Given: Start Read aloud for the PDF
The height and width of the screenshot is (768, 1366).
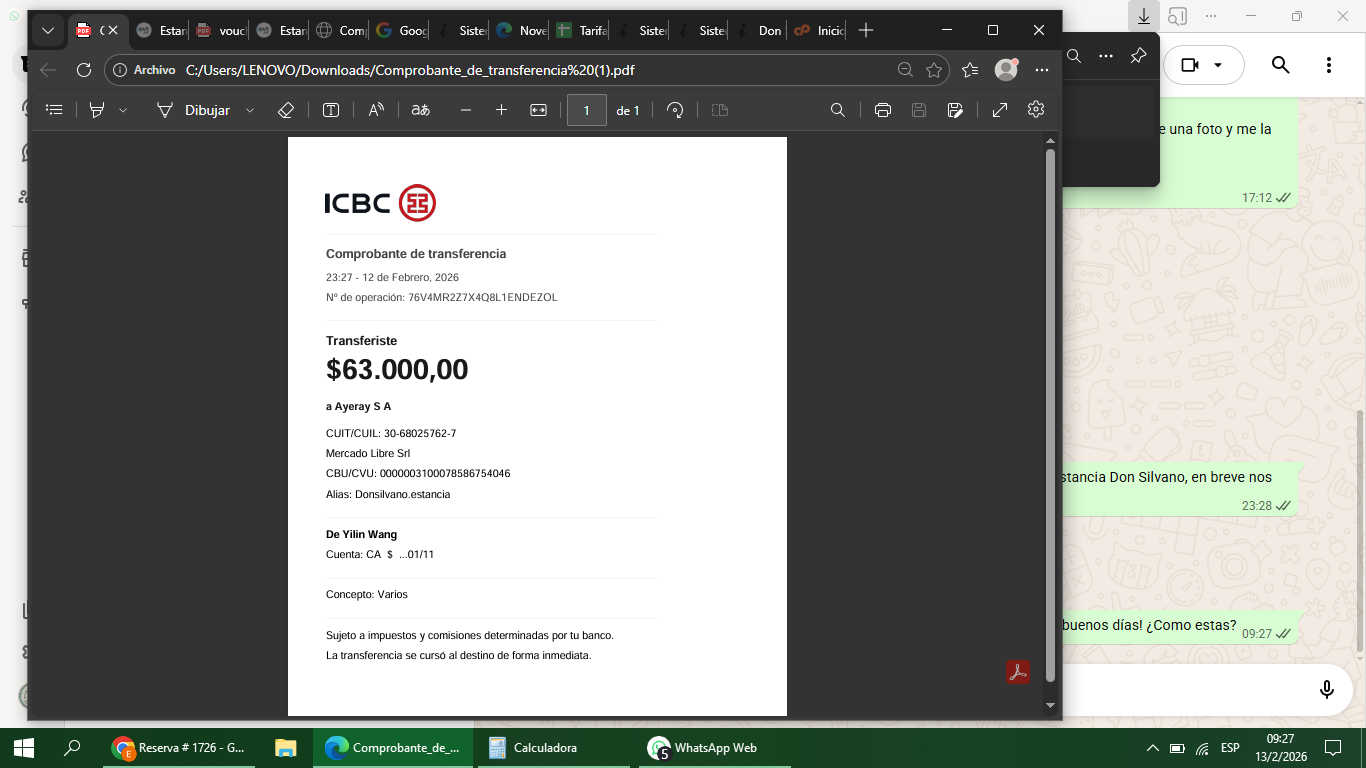Looking at the screenshot, I should (x=376, y=110).
